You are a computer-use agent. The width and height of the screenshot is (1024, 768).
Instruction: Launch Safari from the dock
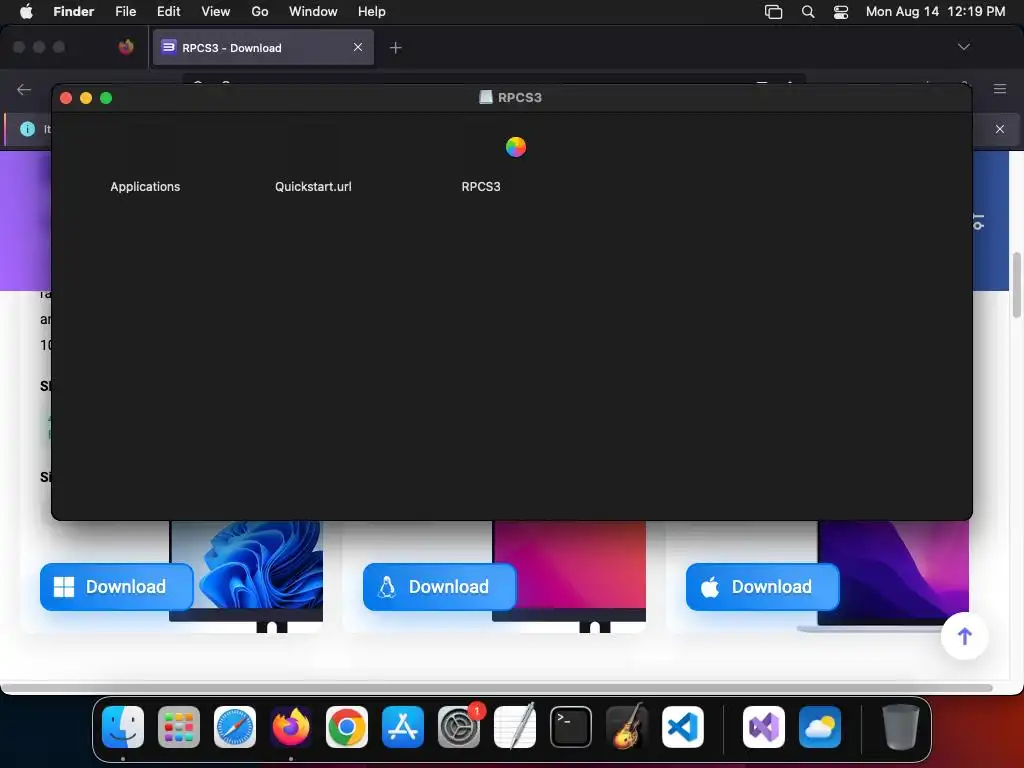tap(235, 727)
